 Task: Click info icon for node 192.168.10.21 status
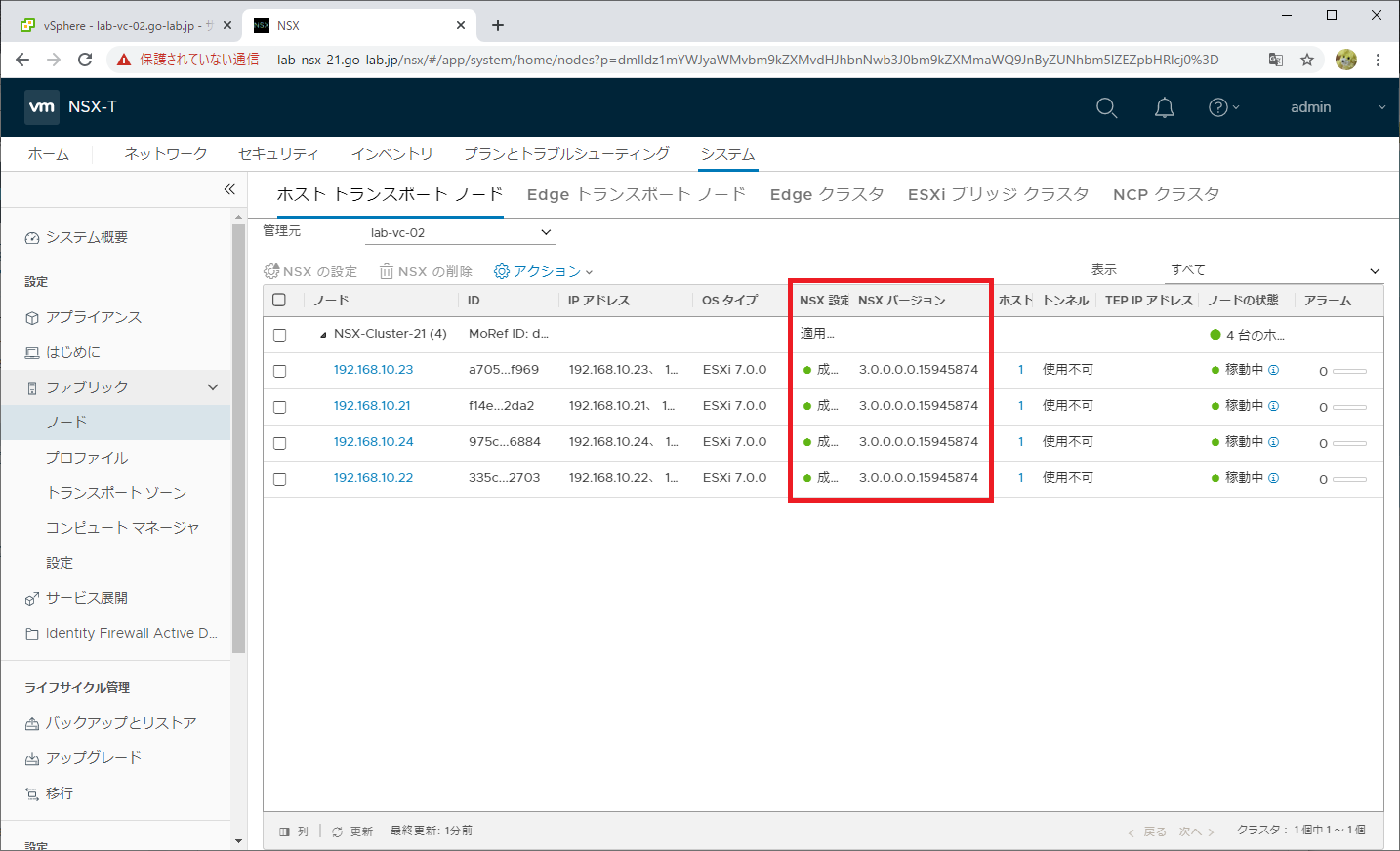click(1273, 406)
